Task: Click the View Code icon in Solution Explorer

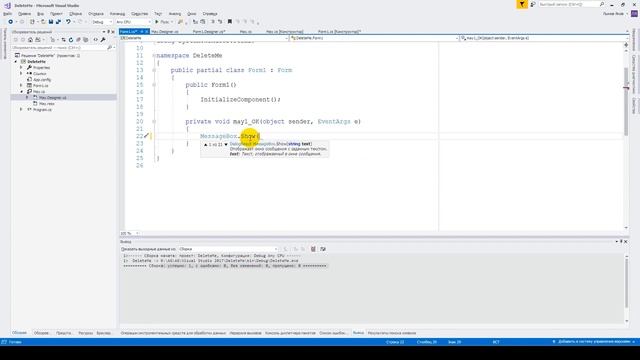Action: 96,40
